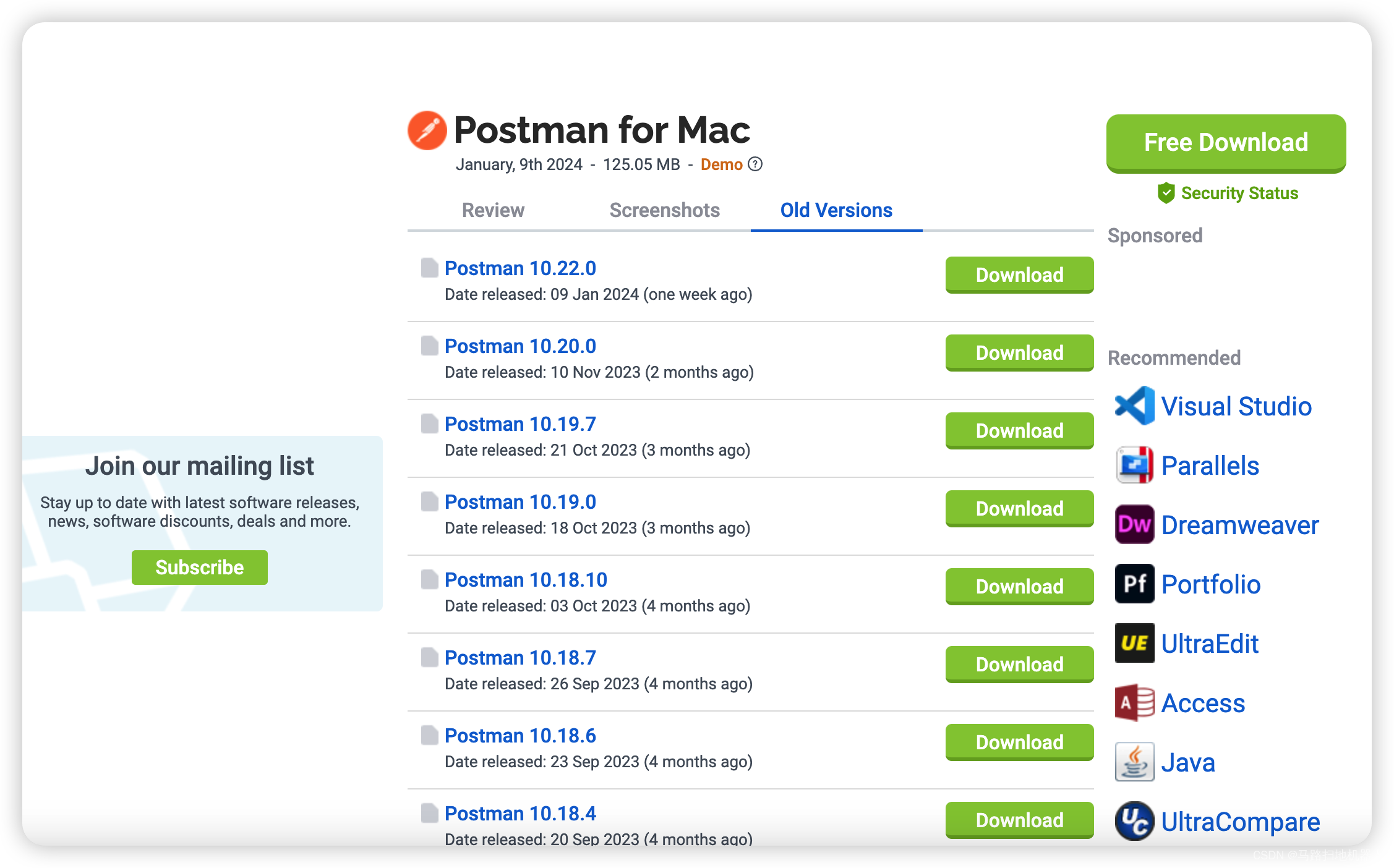
Task: Open the Postman 10.19.7 version link
Action: (520, 424)
